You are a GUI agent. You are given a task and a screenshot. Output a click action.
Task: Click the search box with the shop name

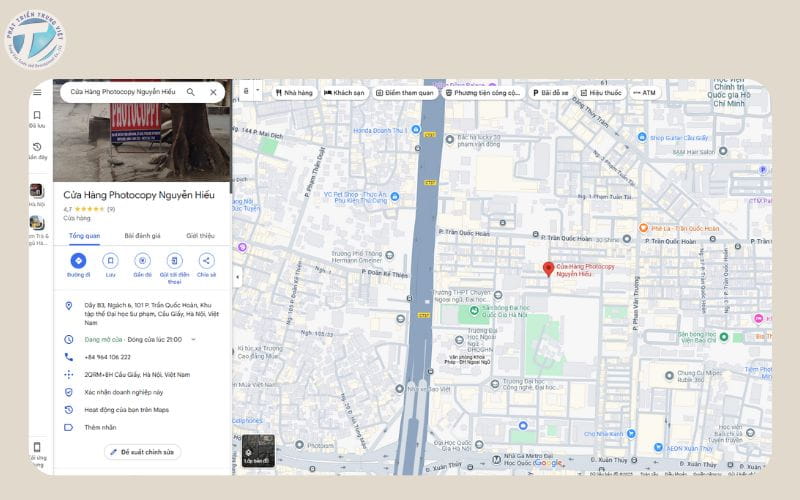(x=120, y=92)
